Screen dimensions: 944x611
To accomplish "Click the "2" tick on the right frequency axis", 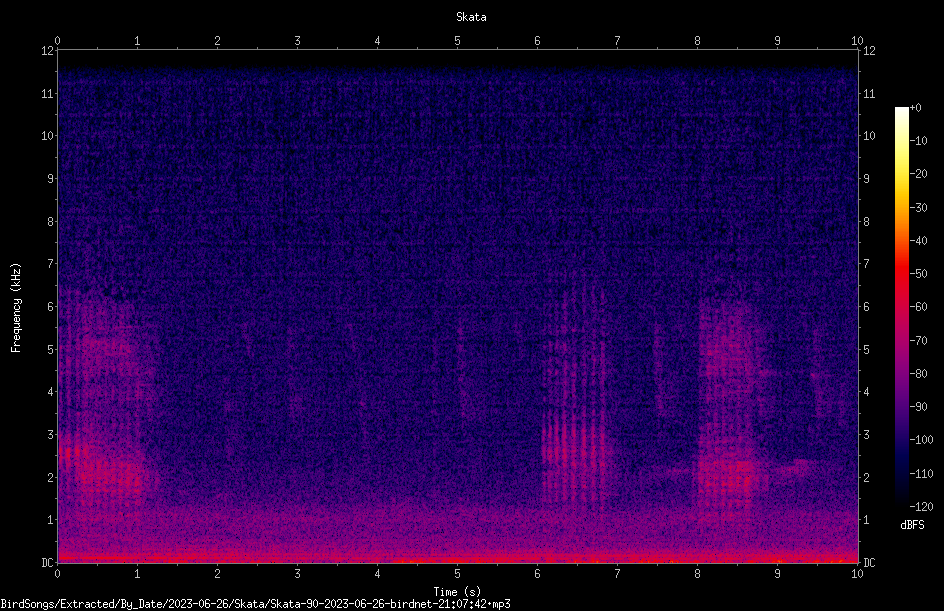I will [x=866, y=477].
